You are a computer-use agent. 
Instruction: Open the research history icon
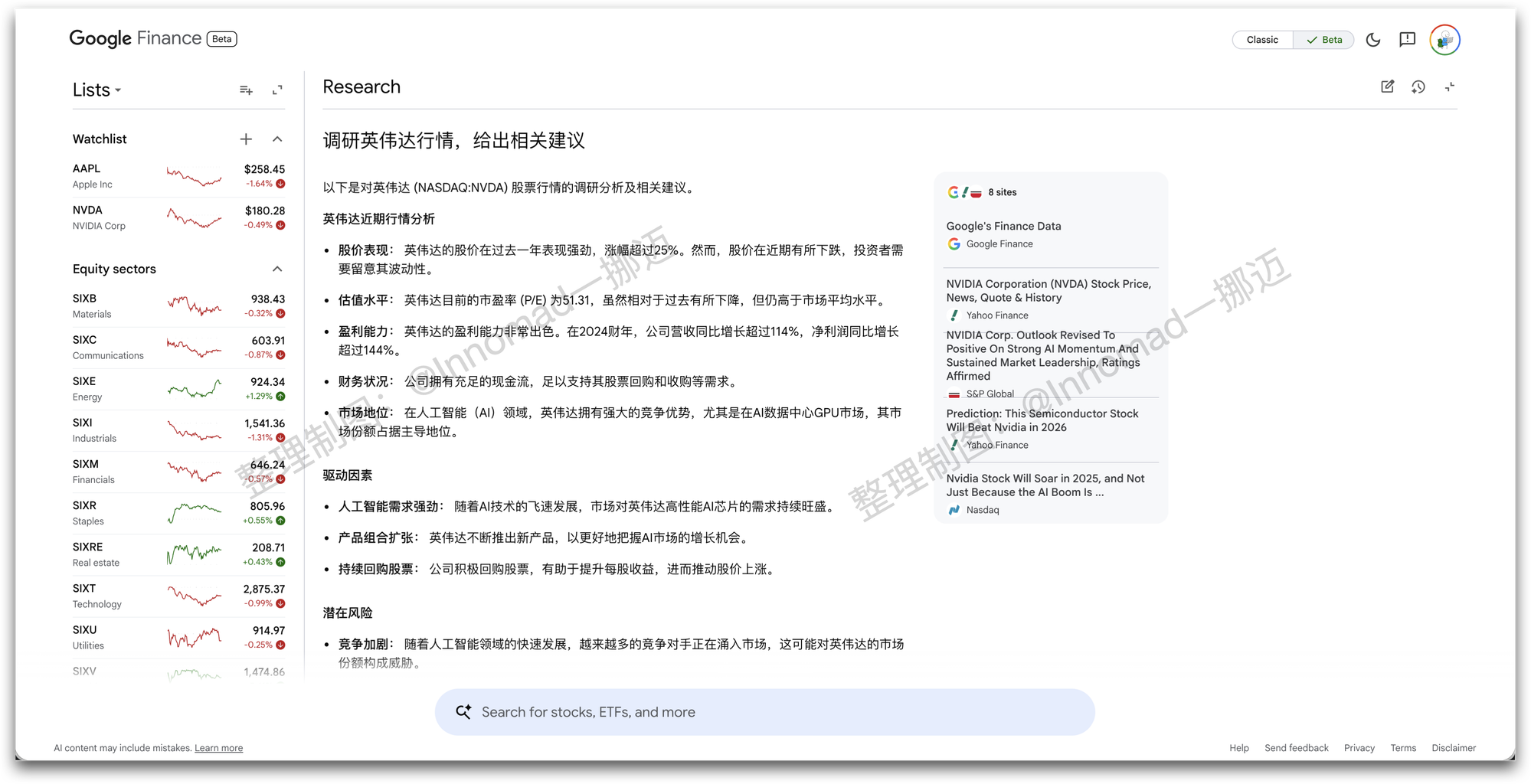1418,87
